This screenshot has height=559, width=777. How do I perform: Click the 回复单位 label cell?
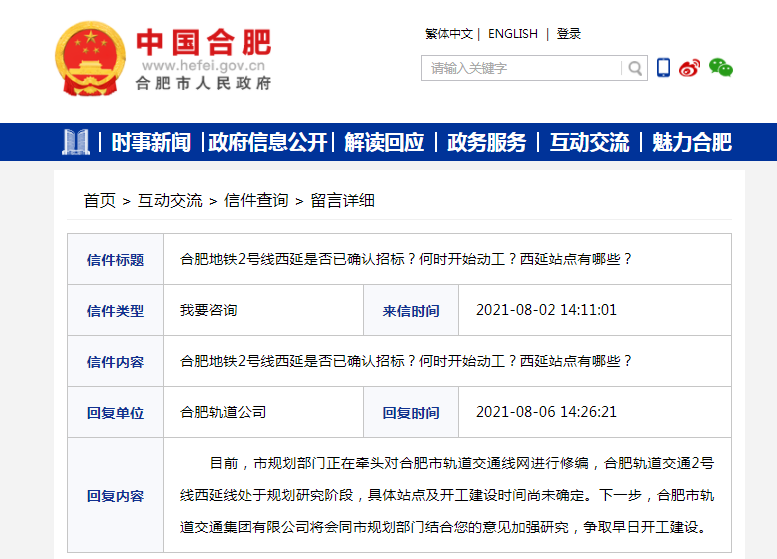[115, 412]
